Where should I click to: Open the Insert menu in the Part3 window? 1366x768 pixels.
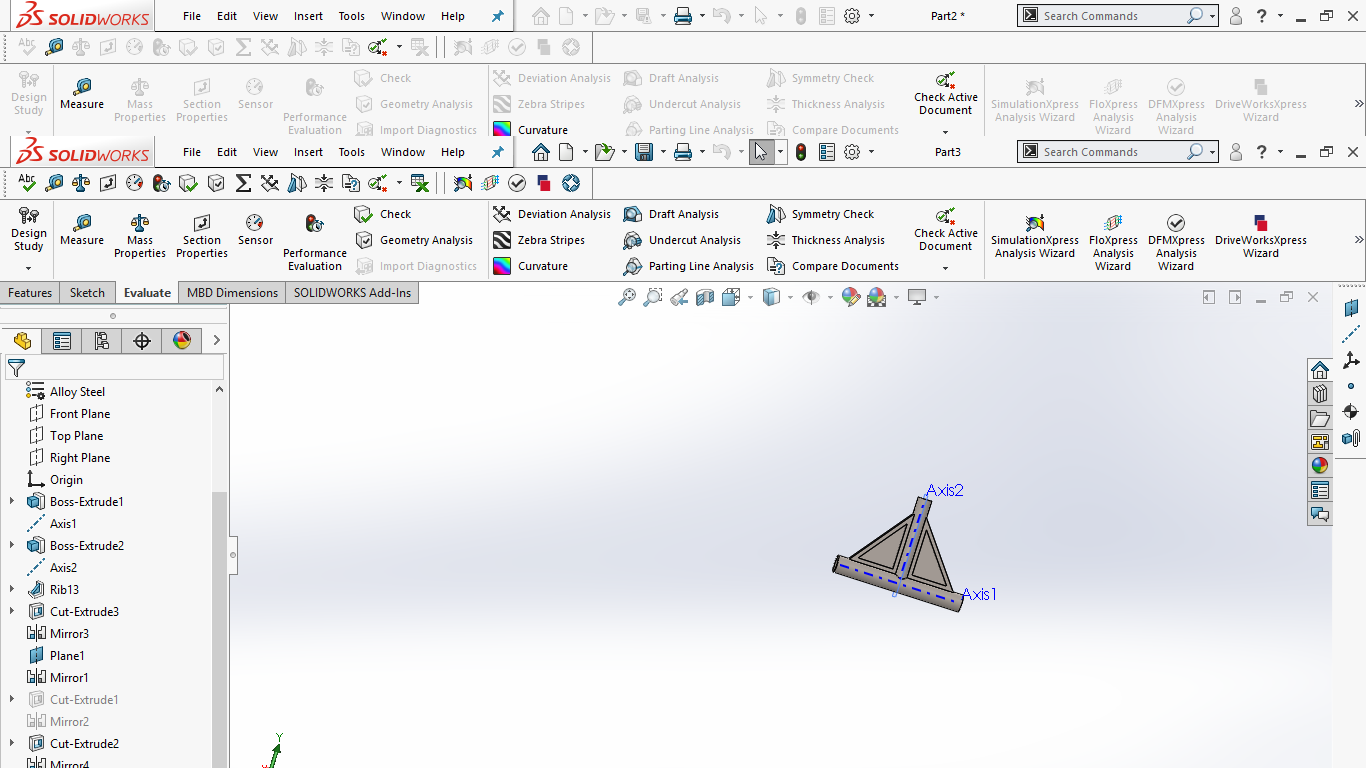308,152
